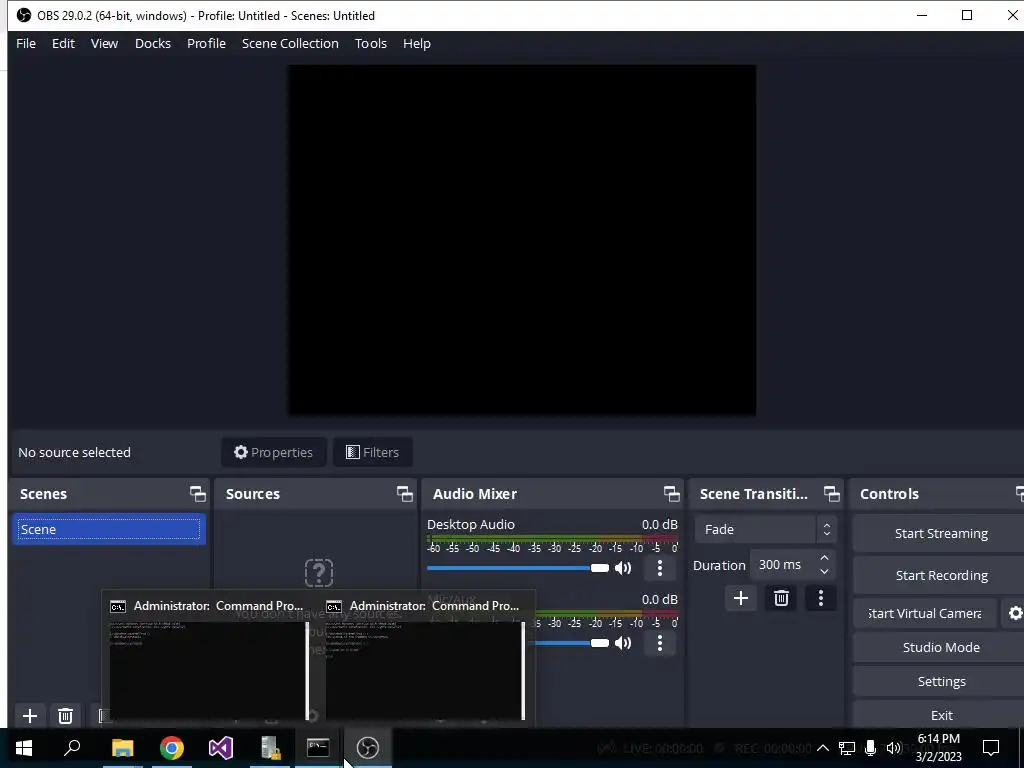Viewport: 1024px width, 768px height.
Task: Open the Scene Collection menu
Action: pos(290,43)
